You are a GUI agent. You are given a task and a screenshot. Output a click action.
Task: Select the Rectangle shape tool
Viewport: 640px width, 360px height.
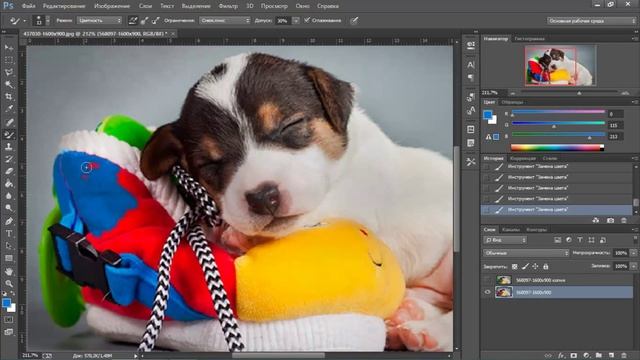coord(9,258)
